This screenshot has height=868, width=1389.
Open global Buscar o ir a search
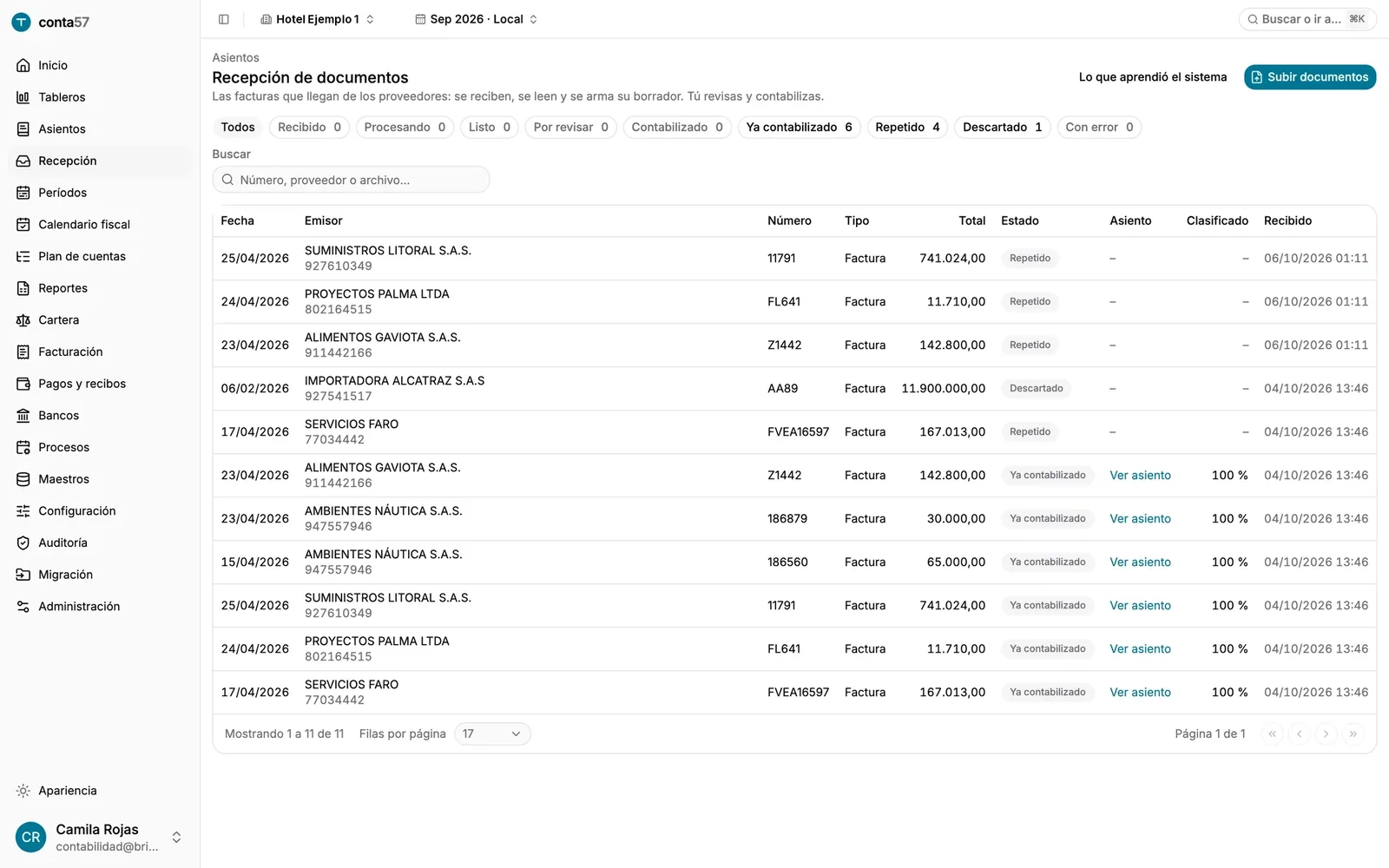[1307, 19]
